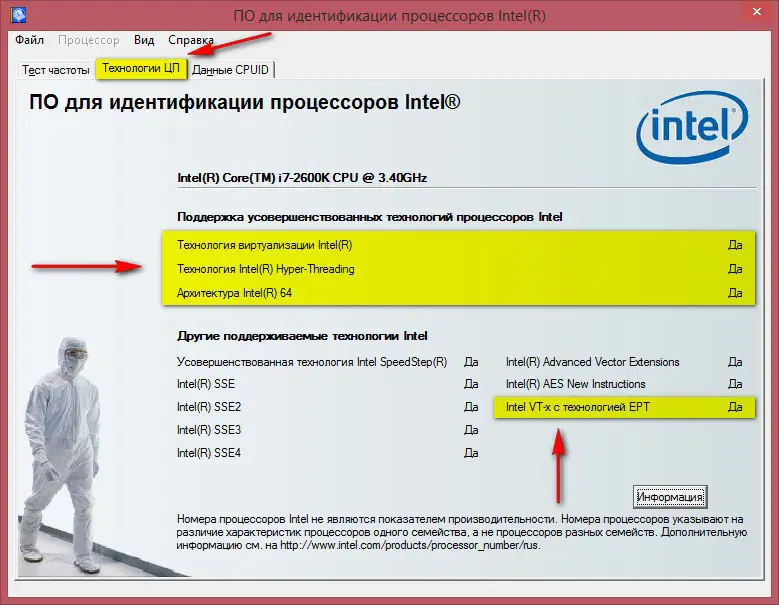This screenshot has height=605, width=779.
Task: Open the Справка menu
Action: [x=191, y=40]
